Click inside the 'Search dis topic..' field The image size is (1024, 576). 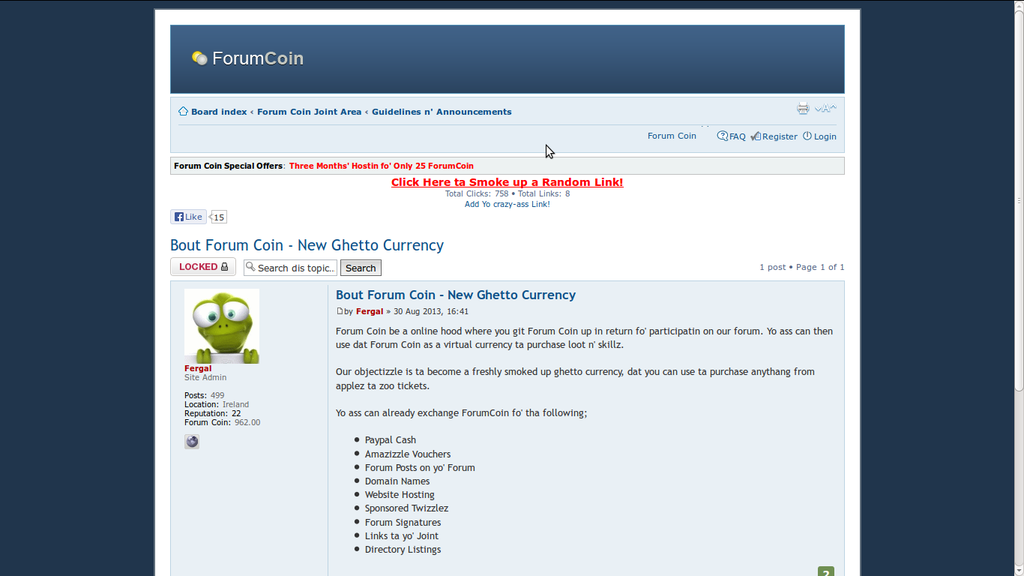[x=295, y=267]
